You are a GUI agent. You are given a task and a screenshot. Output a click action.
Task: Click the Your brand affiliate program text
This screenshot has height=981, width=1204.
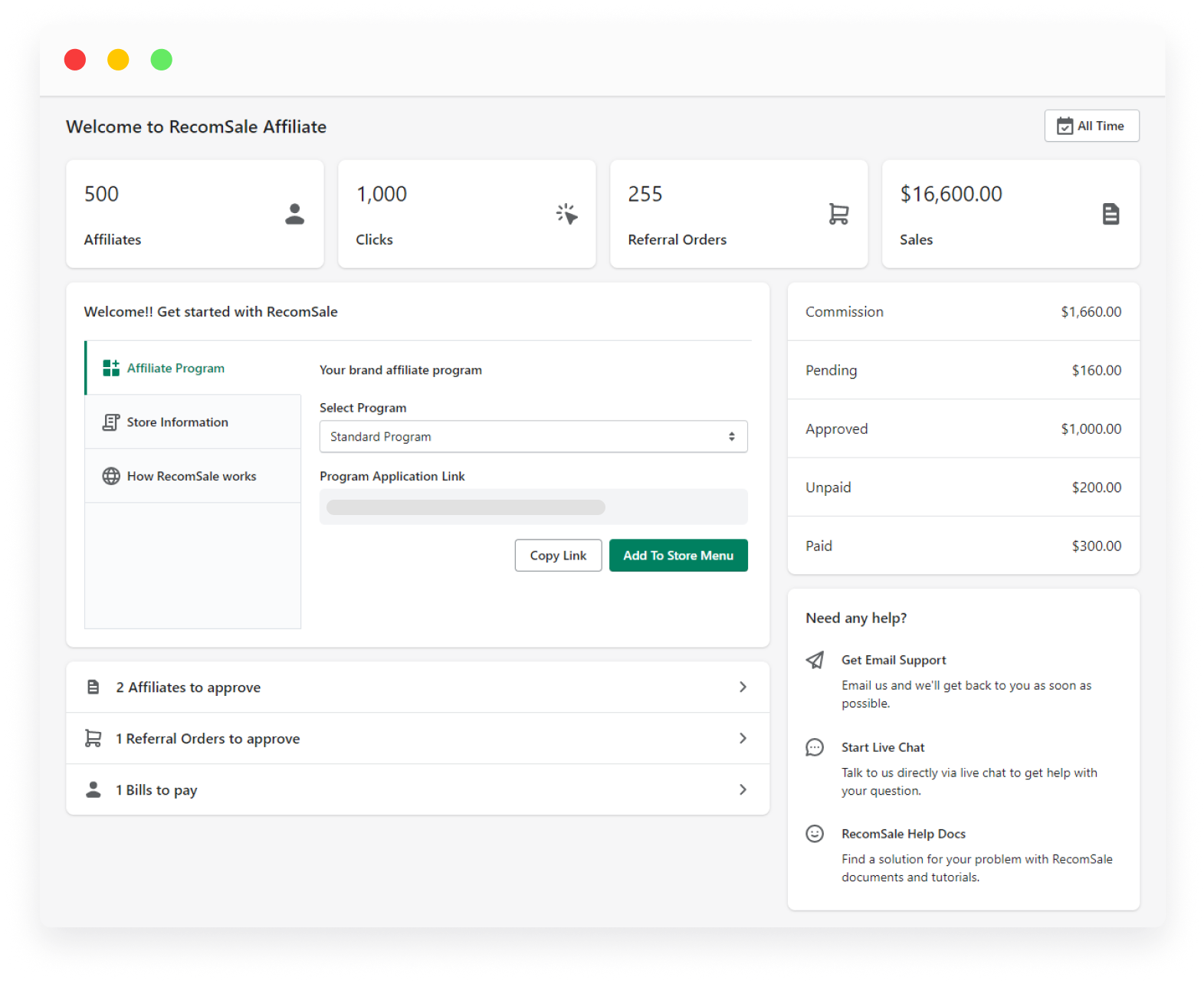[401, 370]
